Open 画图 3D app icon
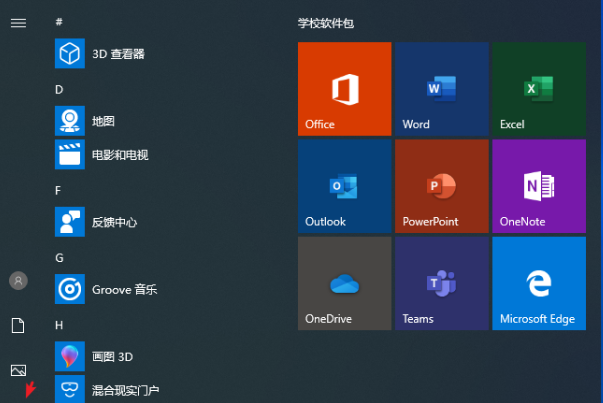 point(70,356)
